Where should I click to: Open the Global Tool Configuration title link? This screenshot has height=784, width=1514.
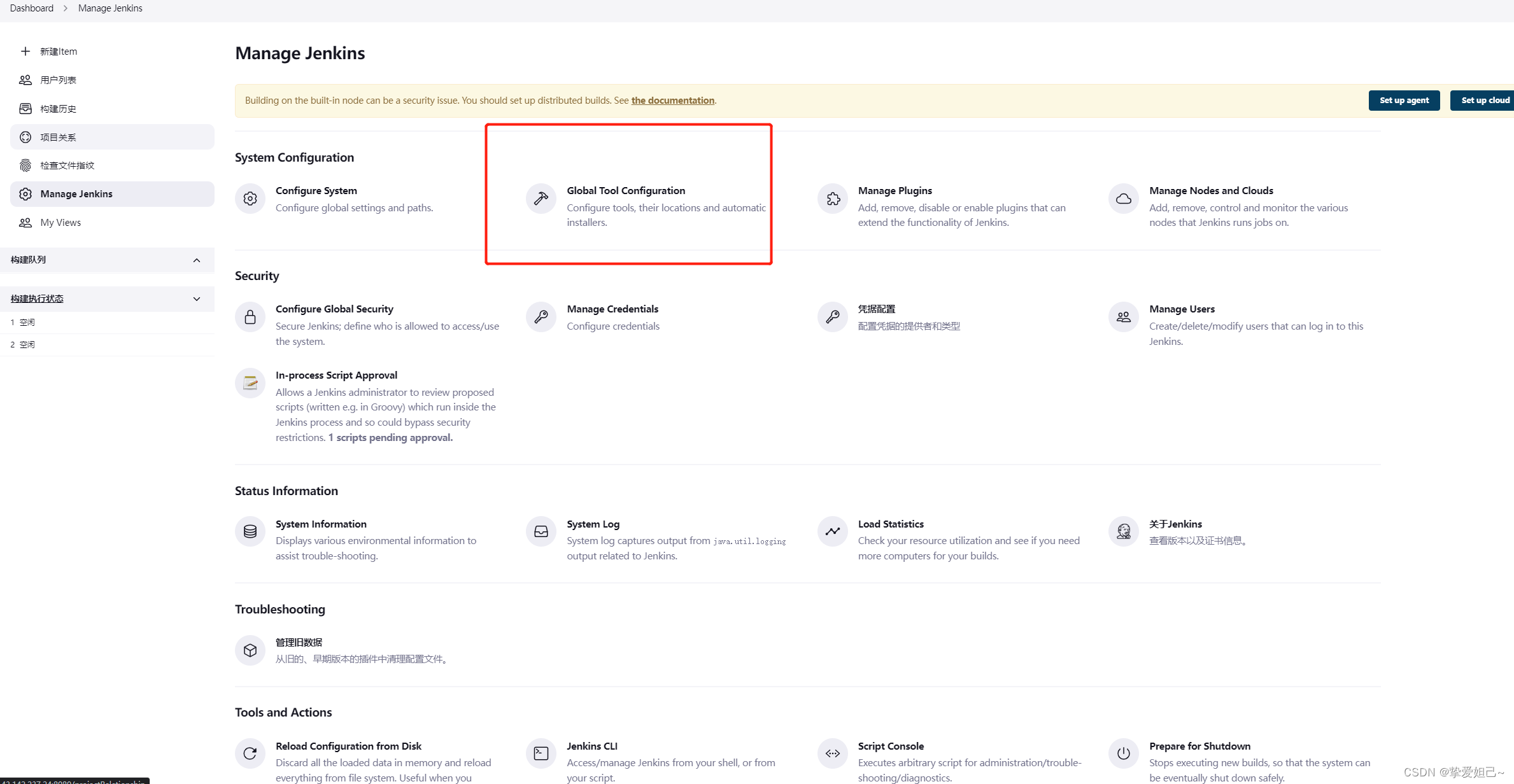(626, 190)
